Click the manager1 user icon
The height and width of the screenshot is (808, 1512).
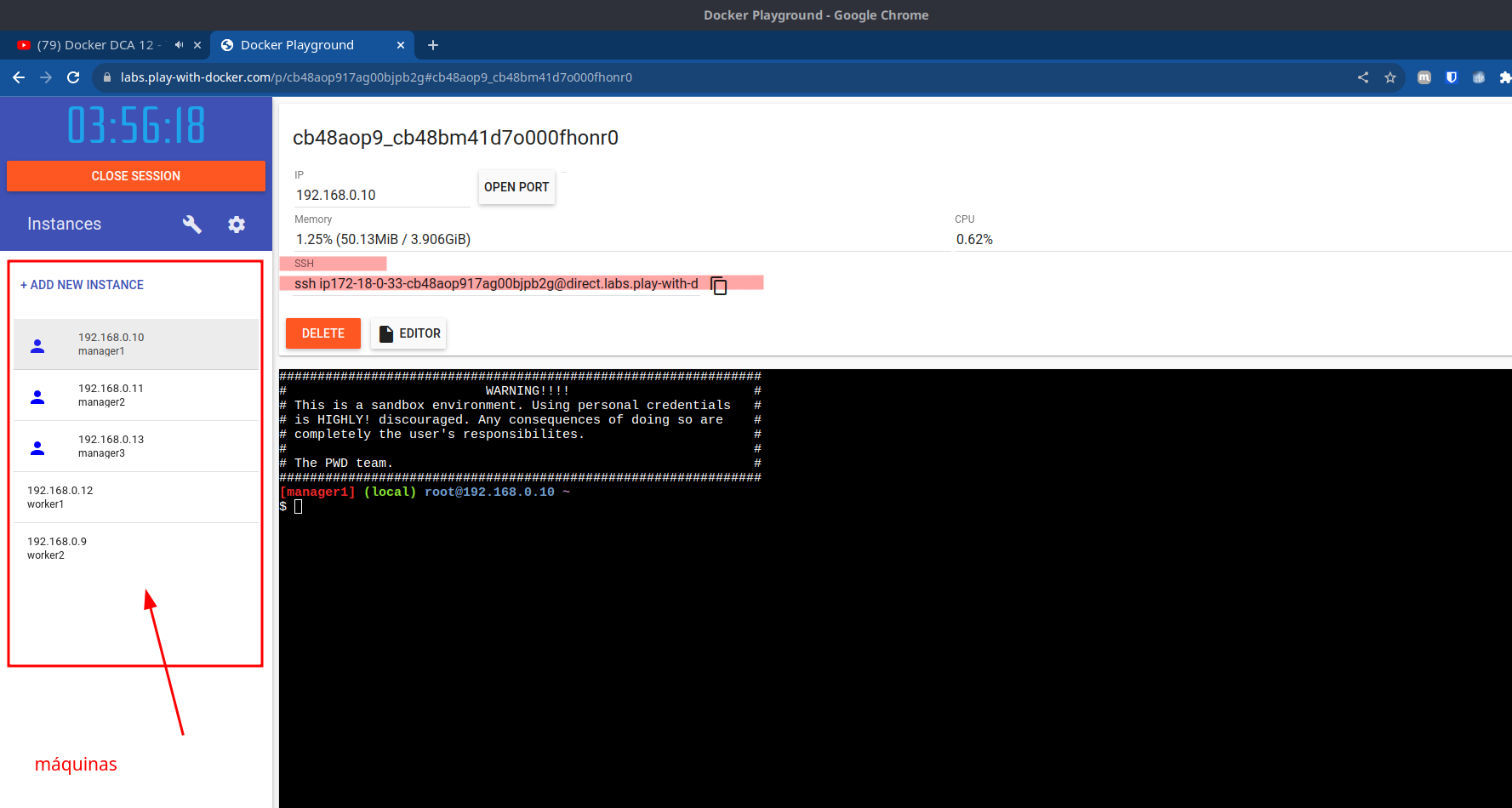[x=37, y=345]
